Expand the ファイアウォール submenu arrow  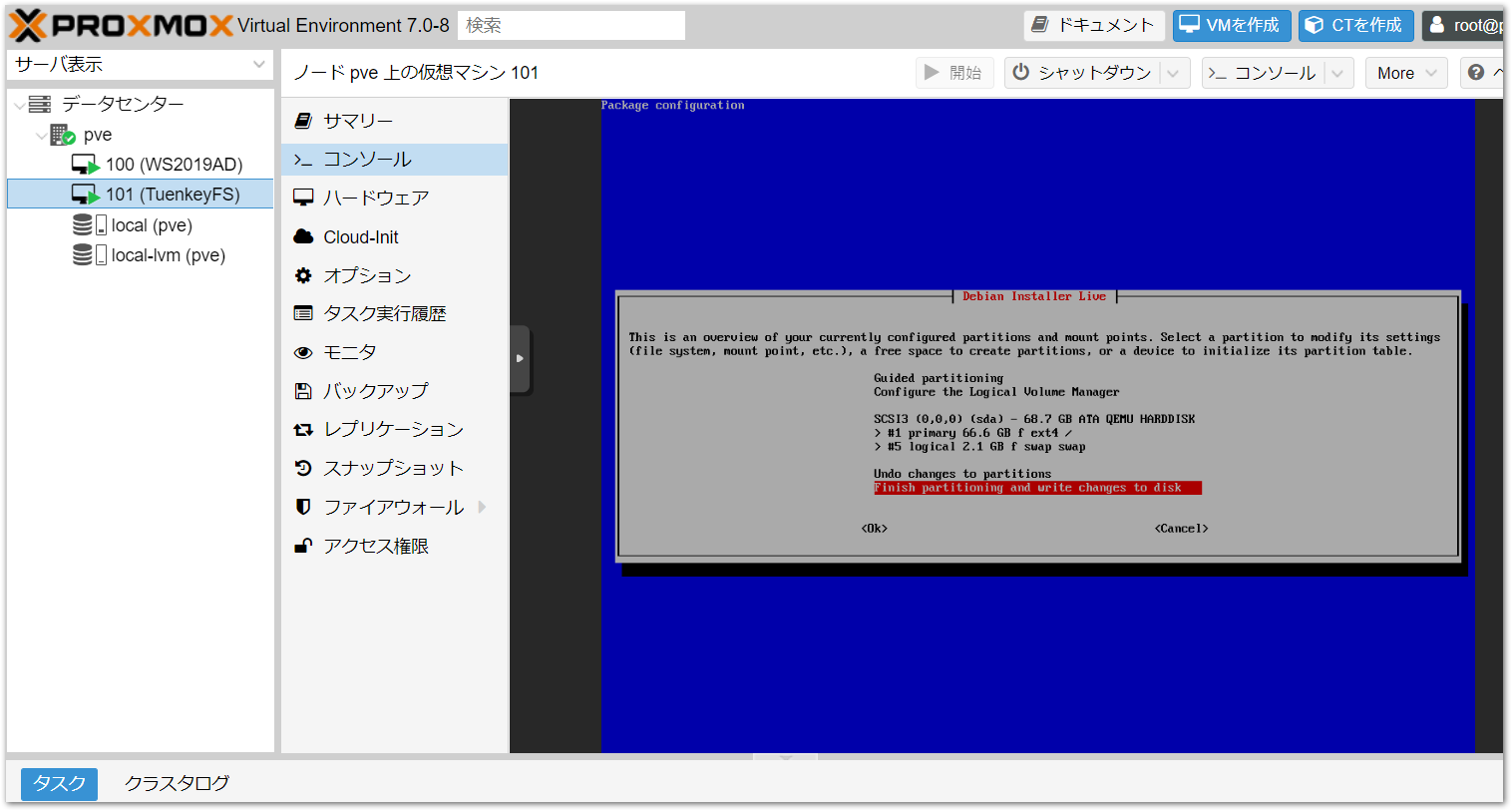click(482, 507)
